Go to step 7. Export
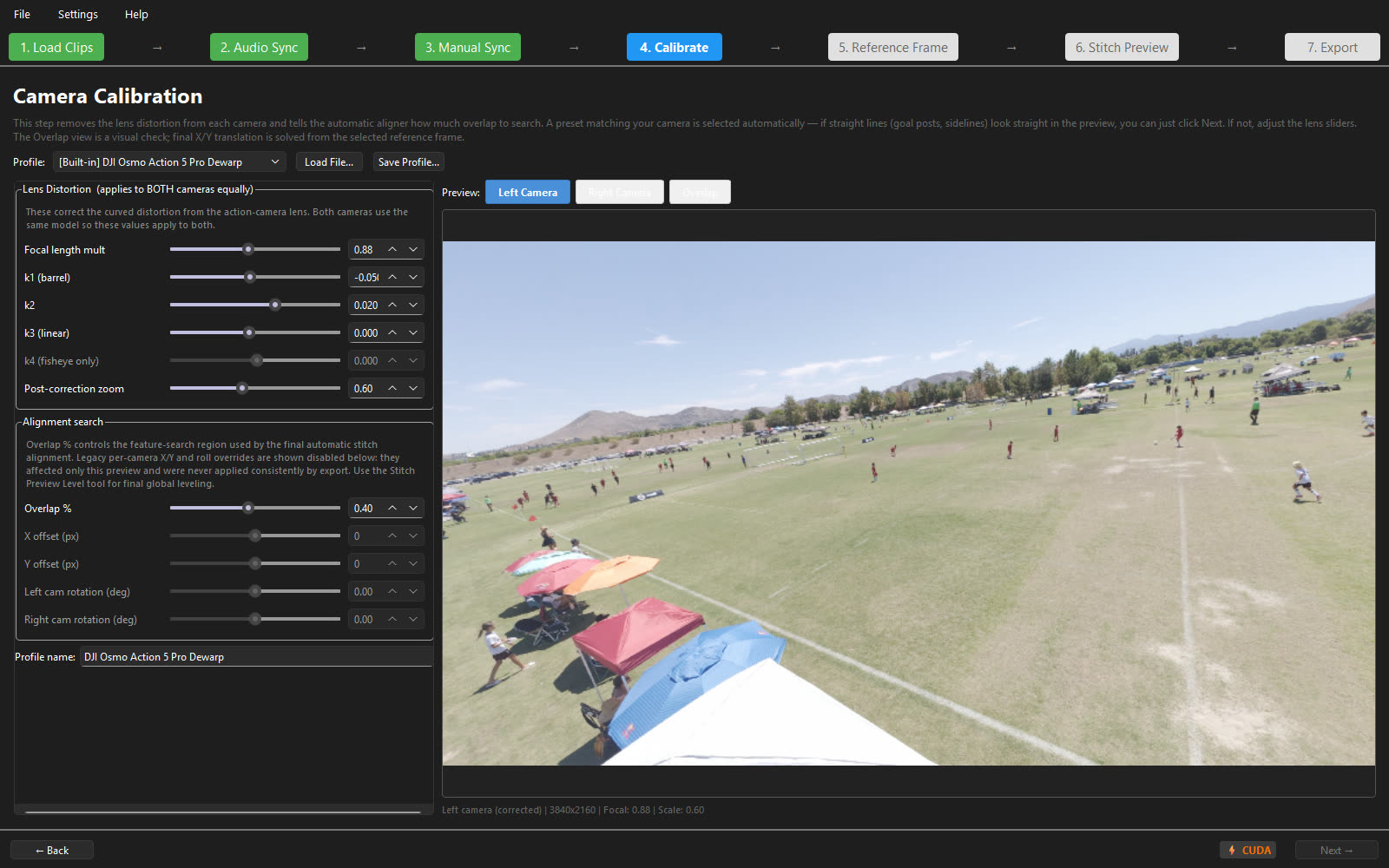 point(1333,48)
